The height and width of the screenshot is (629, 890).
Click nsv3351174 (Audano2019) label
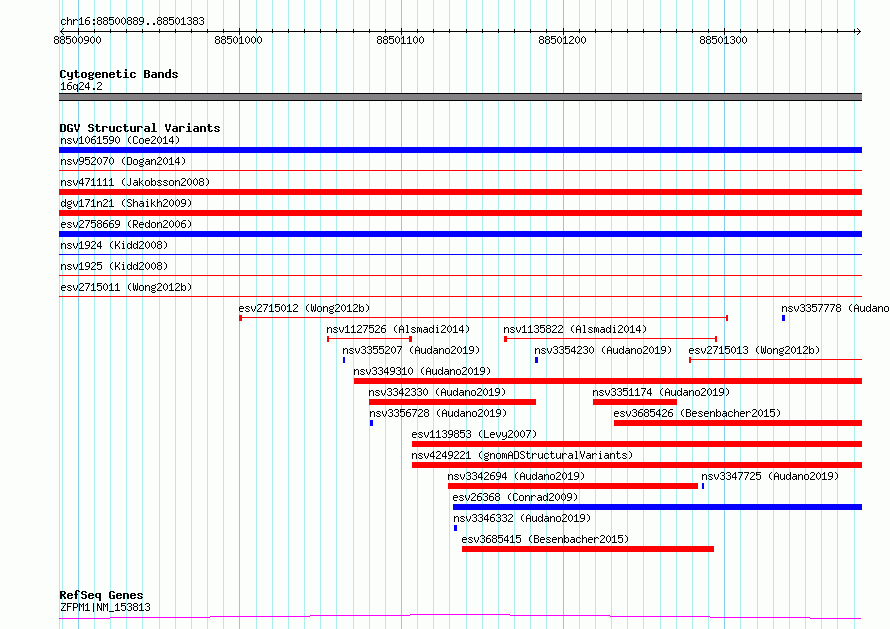661,392
